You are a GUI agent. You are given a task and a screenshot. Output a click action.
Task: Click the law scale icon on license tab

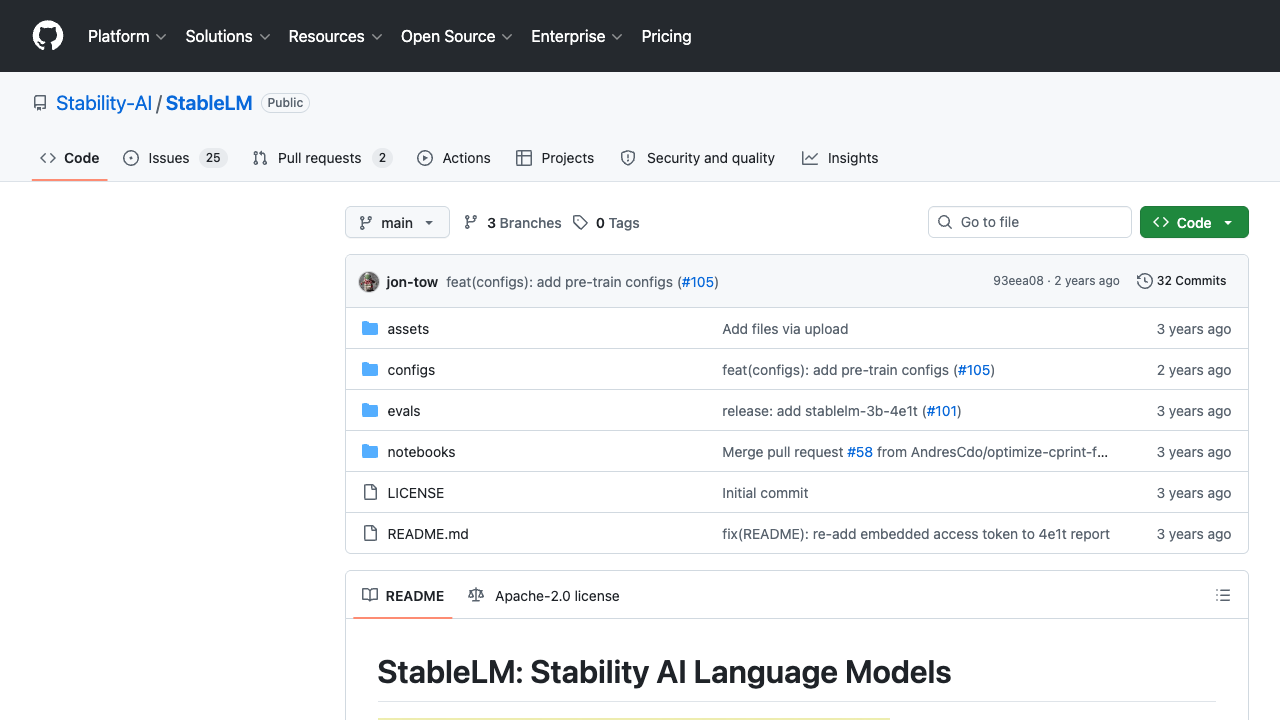pyautogui.click(x=476, y=595)
